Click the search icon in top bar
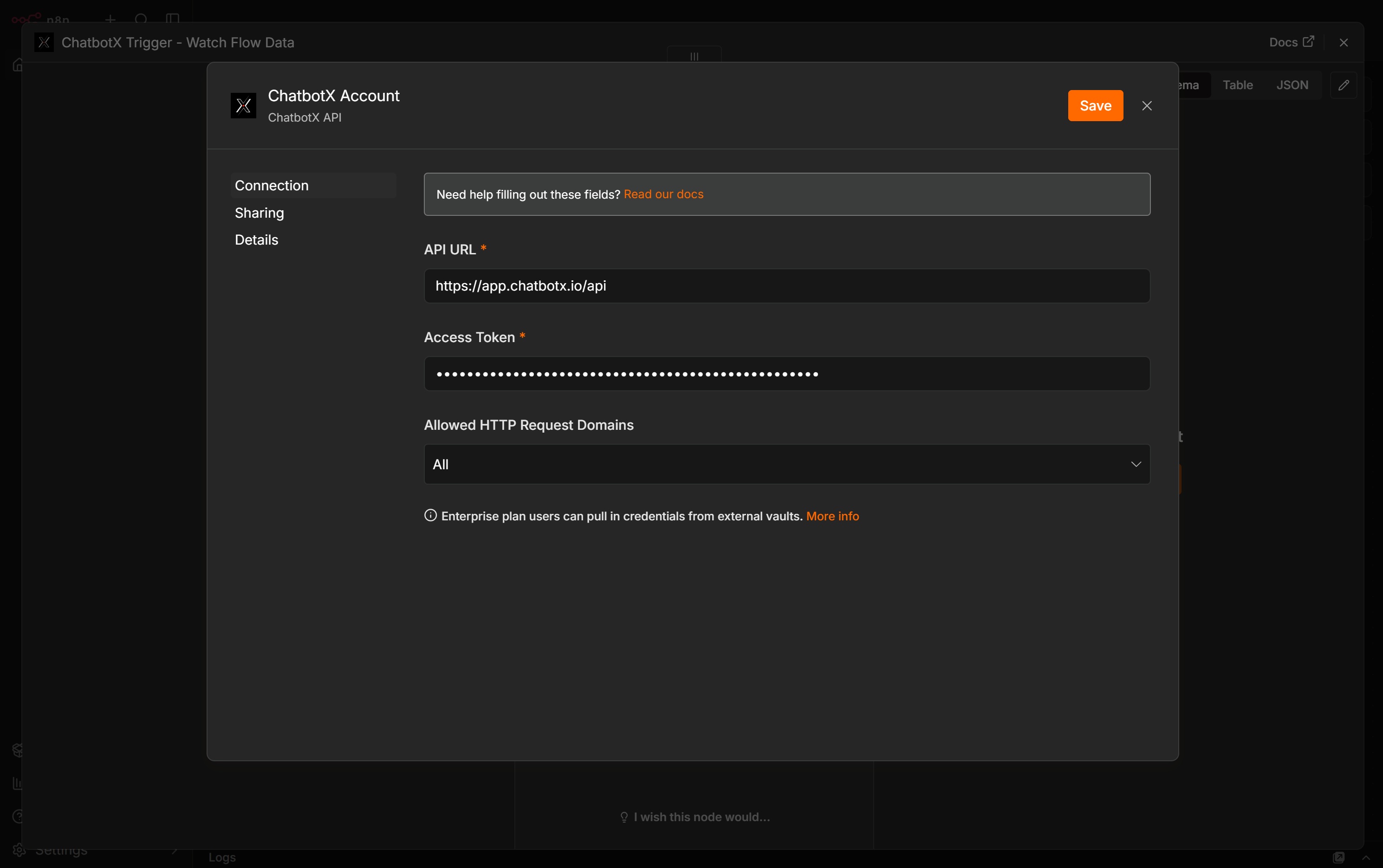The width and height of the screenshot is (1383, 868). click(x=141, y=19)
